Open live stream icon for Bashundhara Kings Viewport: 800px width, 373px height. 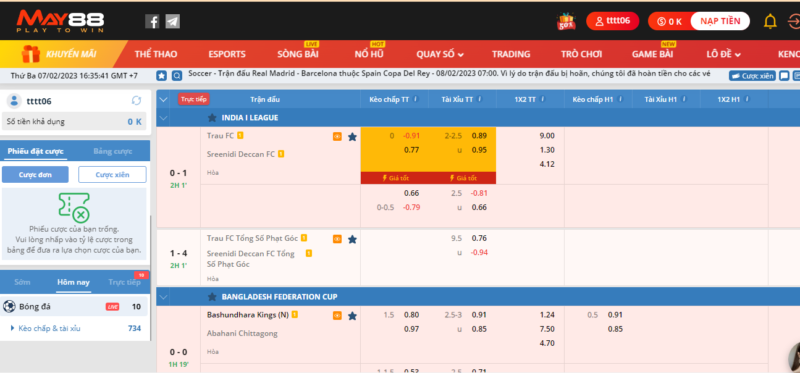(x=337, y=316)
